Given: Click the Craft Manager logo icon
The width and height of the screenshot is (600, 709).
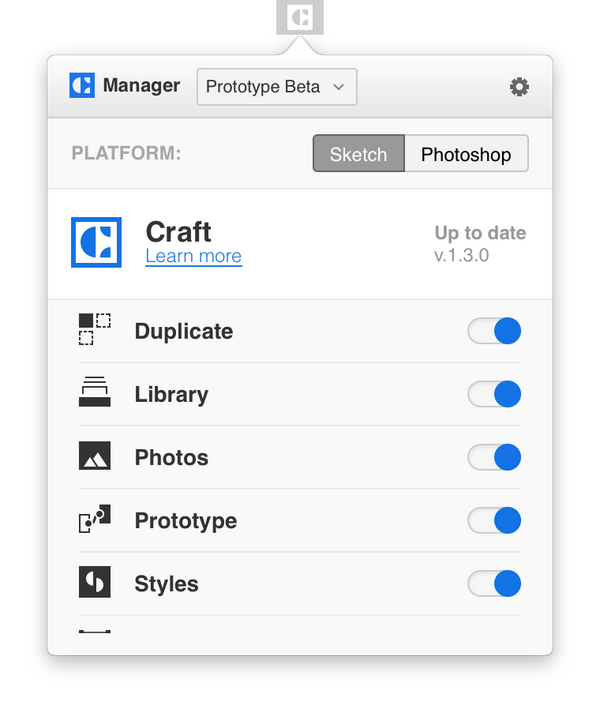Looking at the screenshot, I should (82, 86).
